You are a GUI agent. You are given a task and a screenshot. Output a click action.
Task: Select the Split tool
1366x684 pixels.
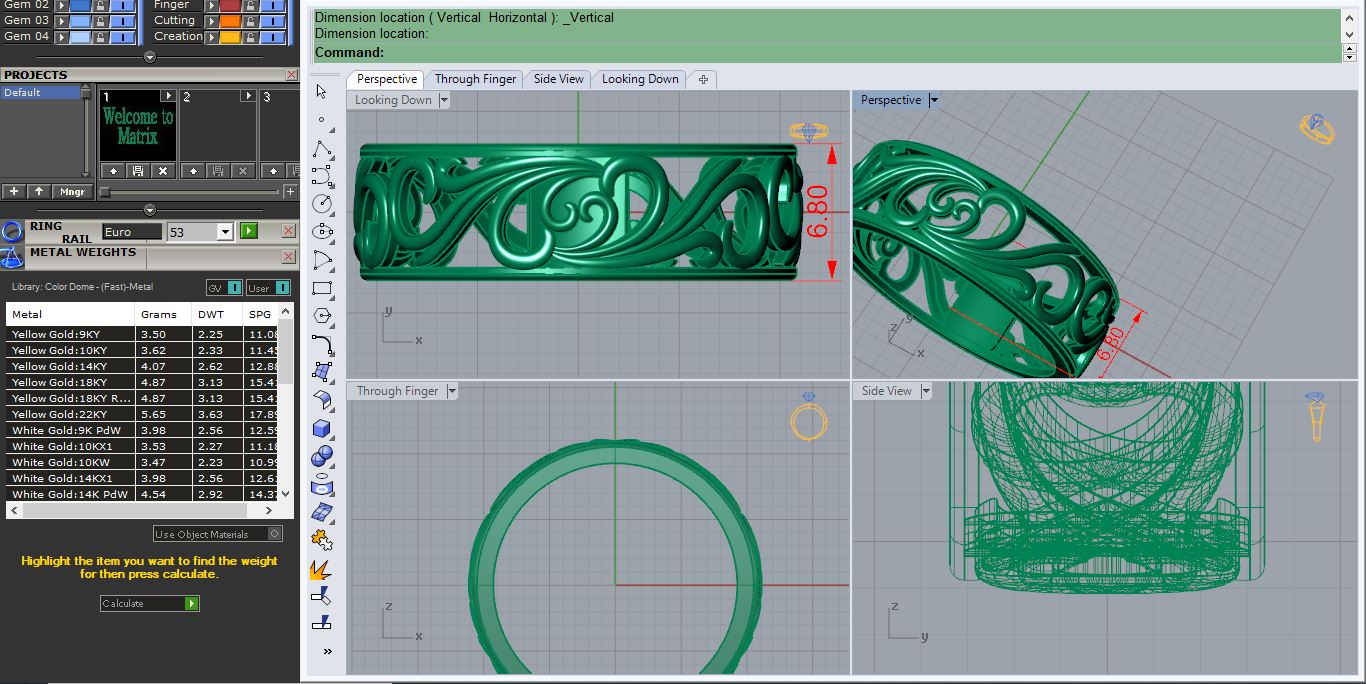tap(322, 623)
